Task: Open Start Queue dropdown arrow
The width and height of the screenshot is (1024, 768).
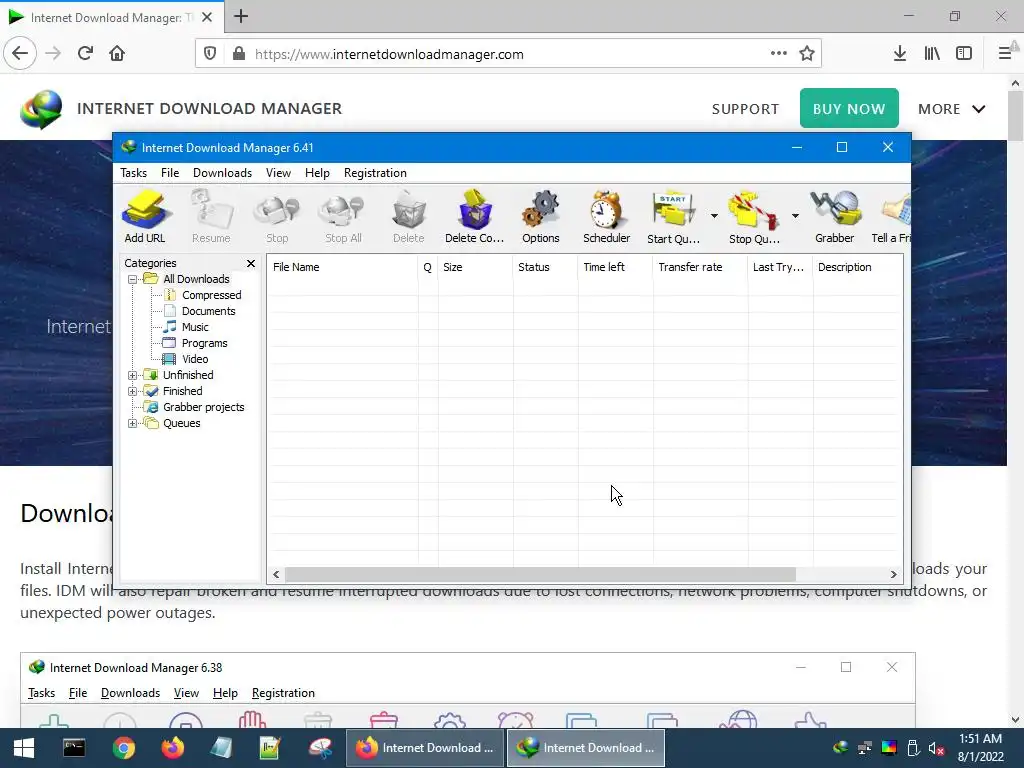Action: tap(714, 216)
